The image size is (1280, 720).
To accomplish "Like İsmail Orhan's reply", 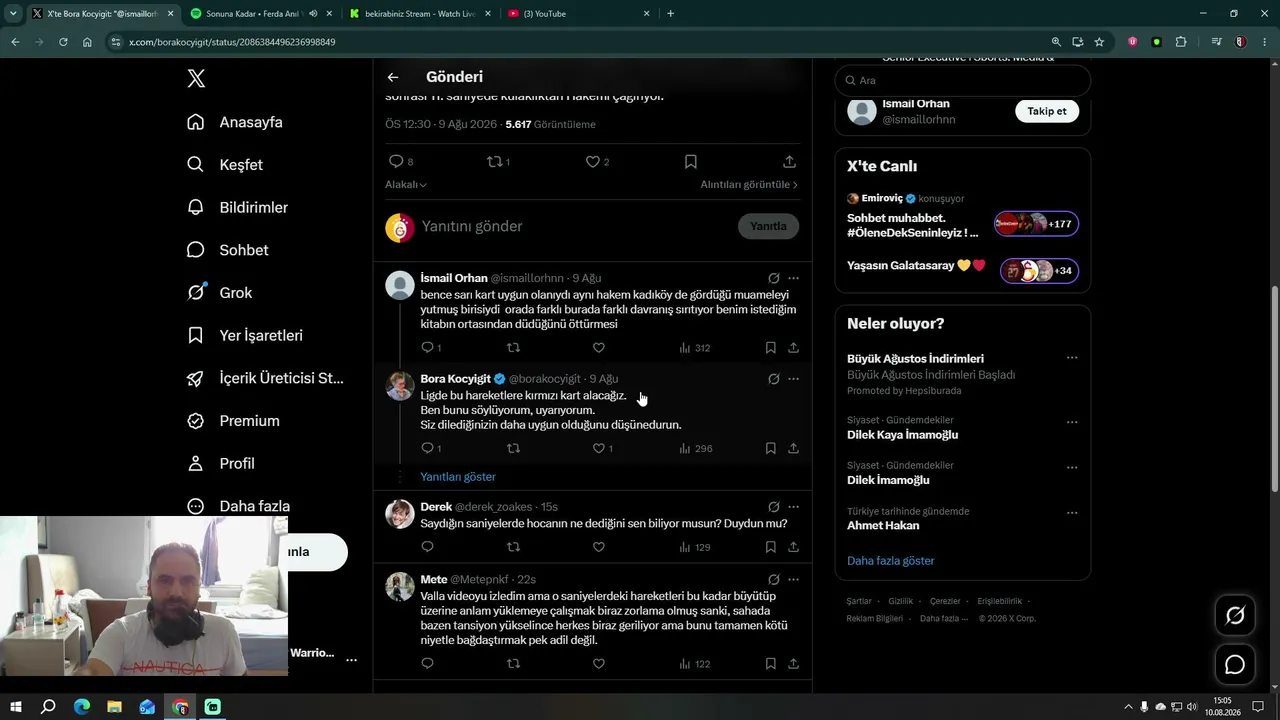I will (x=598, y=348).
